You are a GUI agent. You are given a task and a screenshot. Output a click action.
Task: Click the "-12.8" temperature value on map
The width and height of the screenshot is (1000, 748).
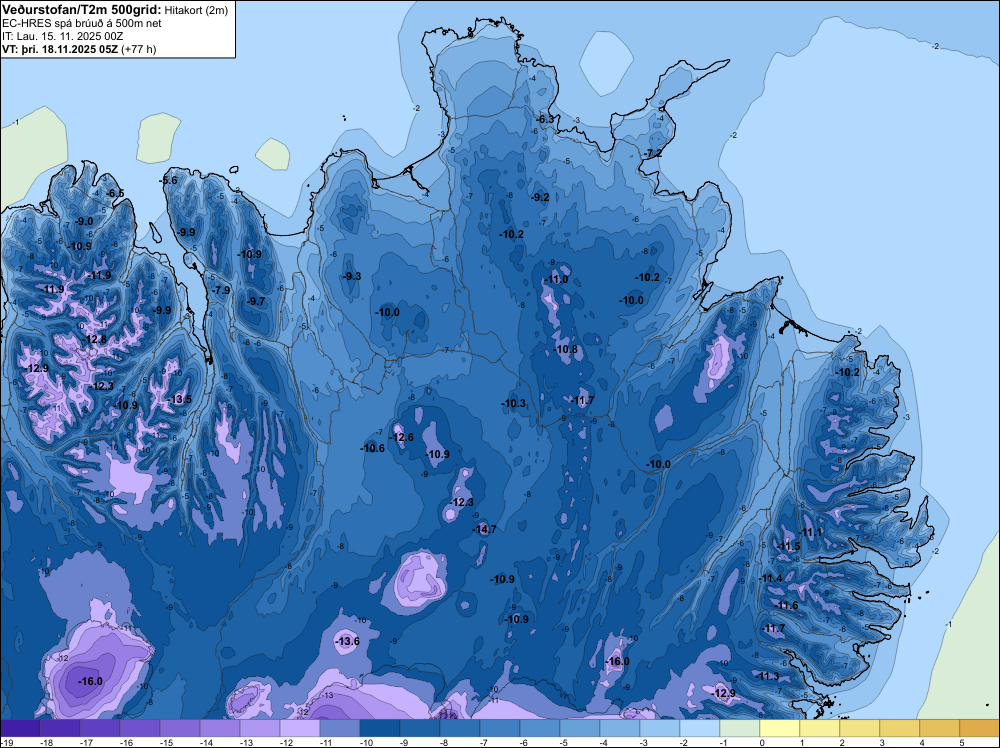[95, 340]
